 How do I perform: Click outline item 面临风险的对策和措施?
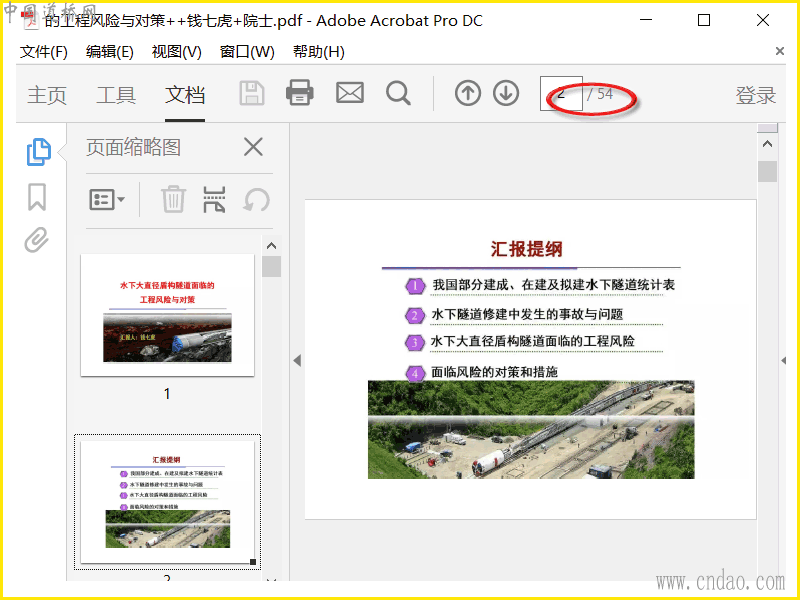(x=494, y=372)
